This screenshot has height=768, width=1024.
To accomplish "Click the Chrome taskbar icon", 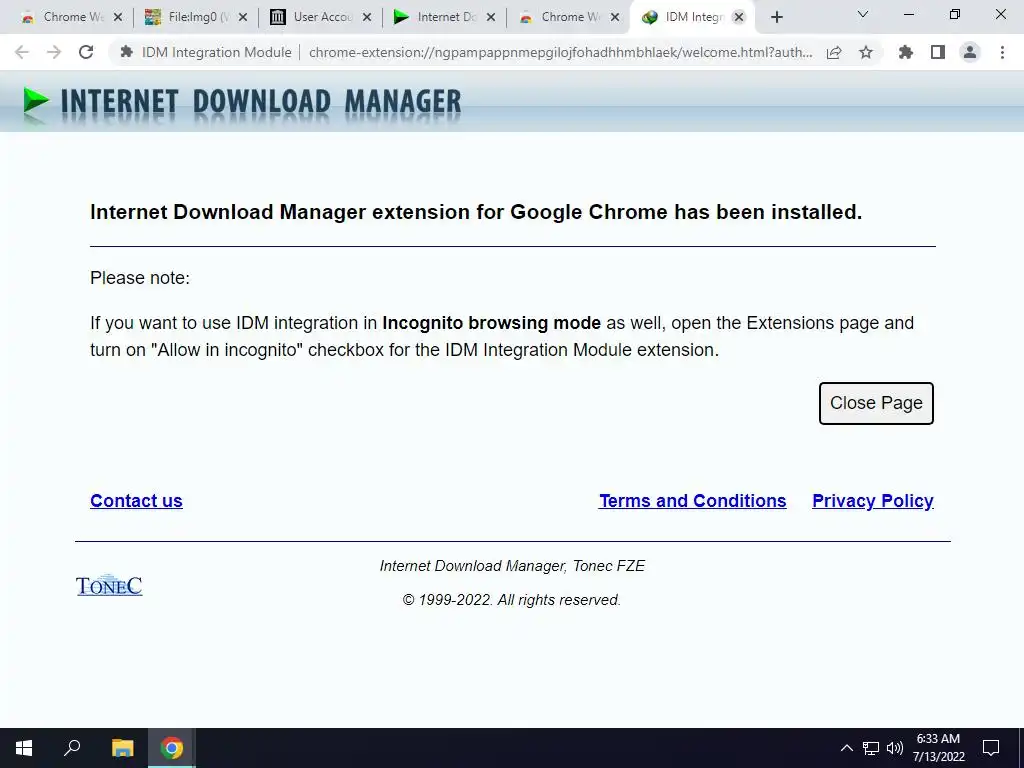I will [x=172, y=748].
